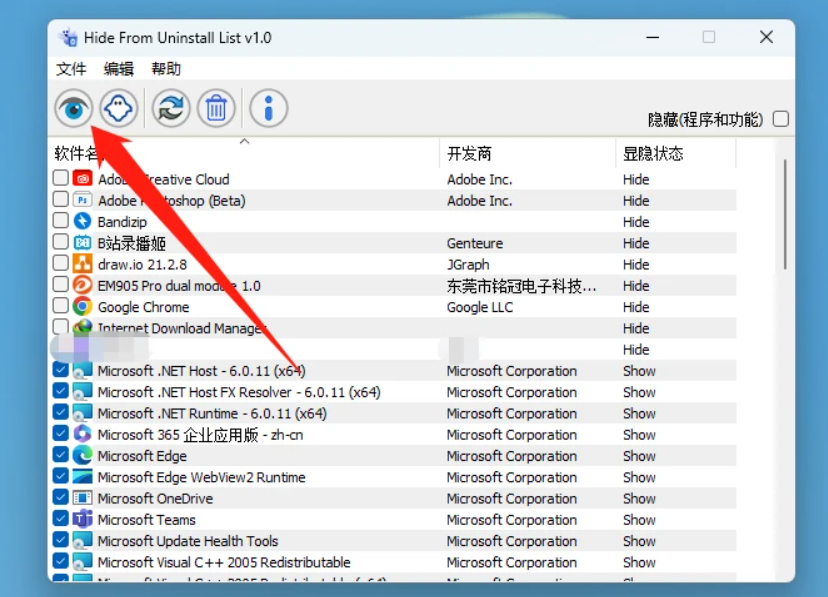Viewport: 828px width, 597px height.
Task: Click the Microsoft Update Health Tools icon
Action: pyautogui.click(x=82, y=541)
